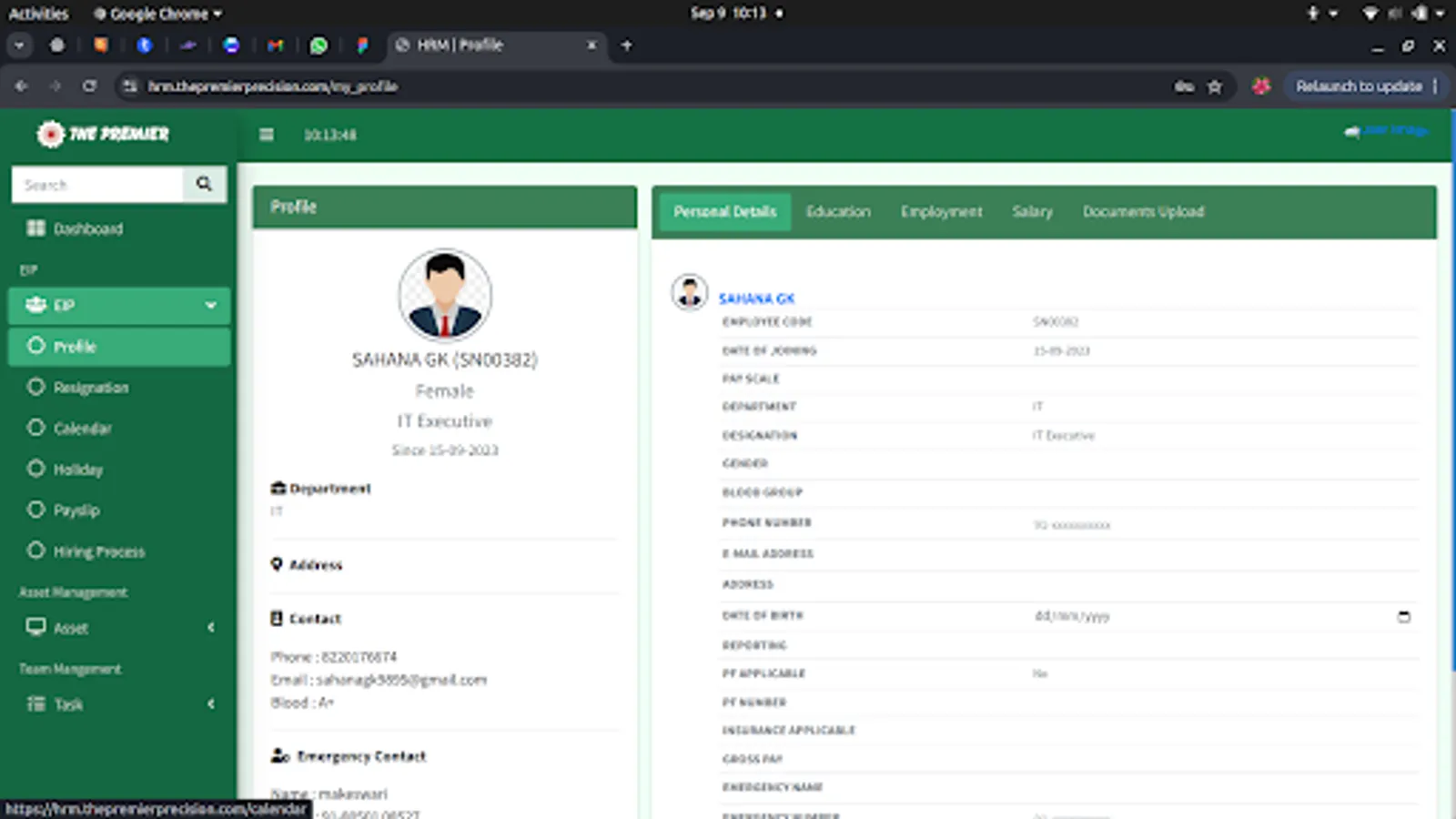Switch to the Documents Upload tab
The width and height of the screenshot is (1456, 819).
pos(1143,211)
